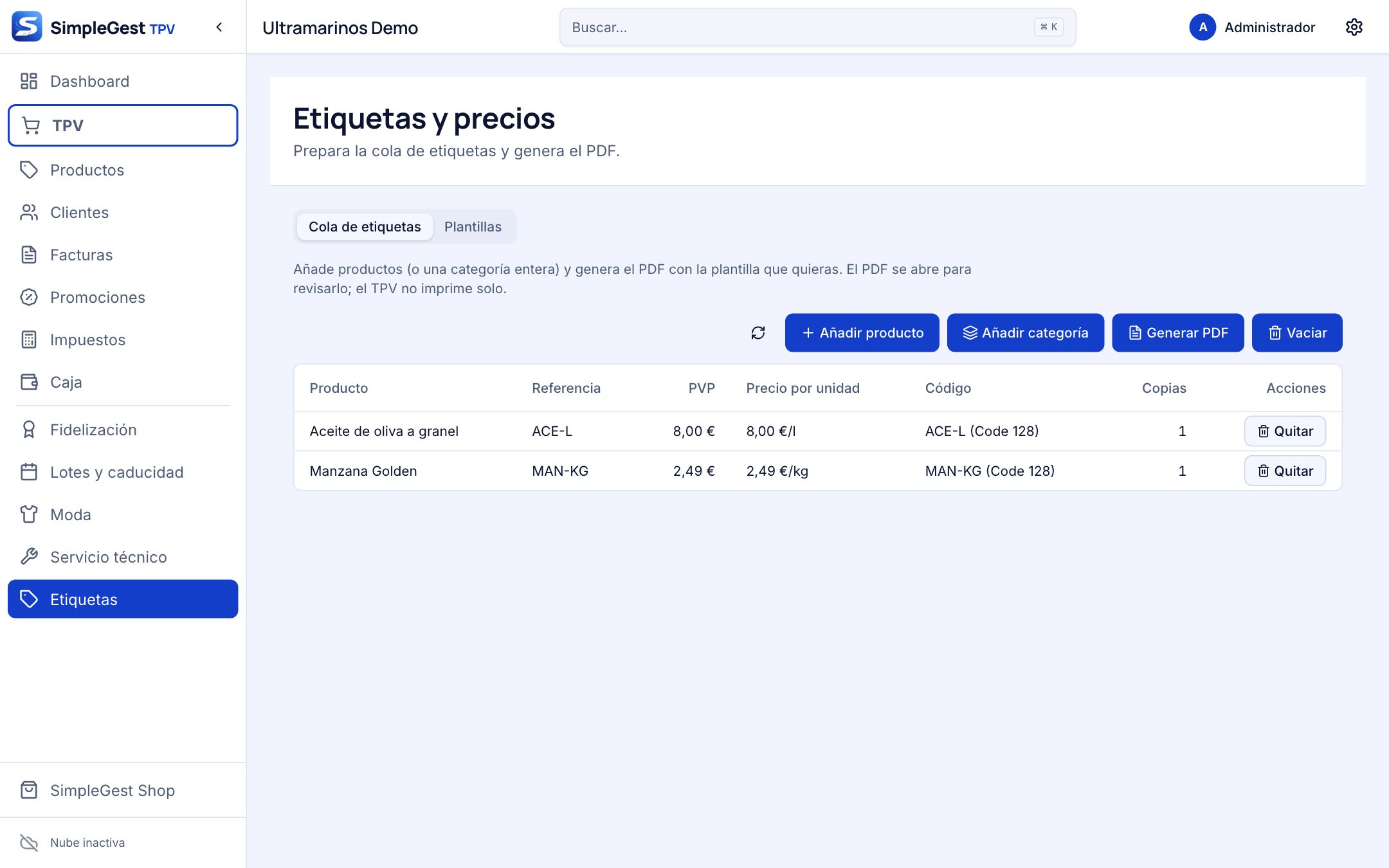Open Servicio técnico section
This screenshot has width=1389, height=868.
[123, 557]
